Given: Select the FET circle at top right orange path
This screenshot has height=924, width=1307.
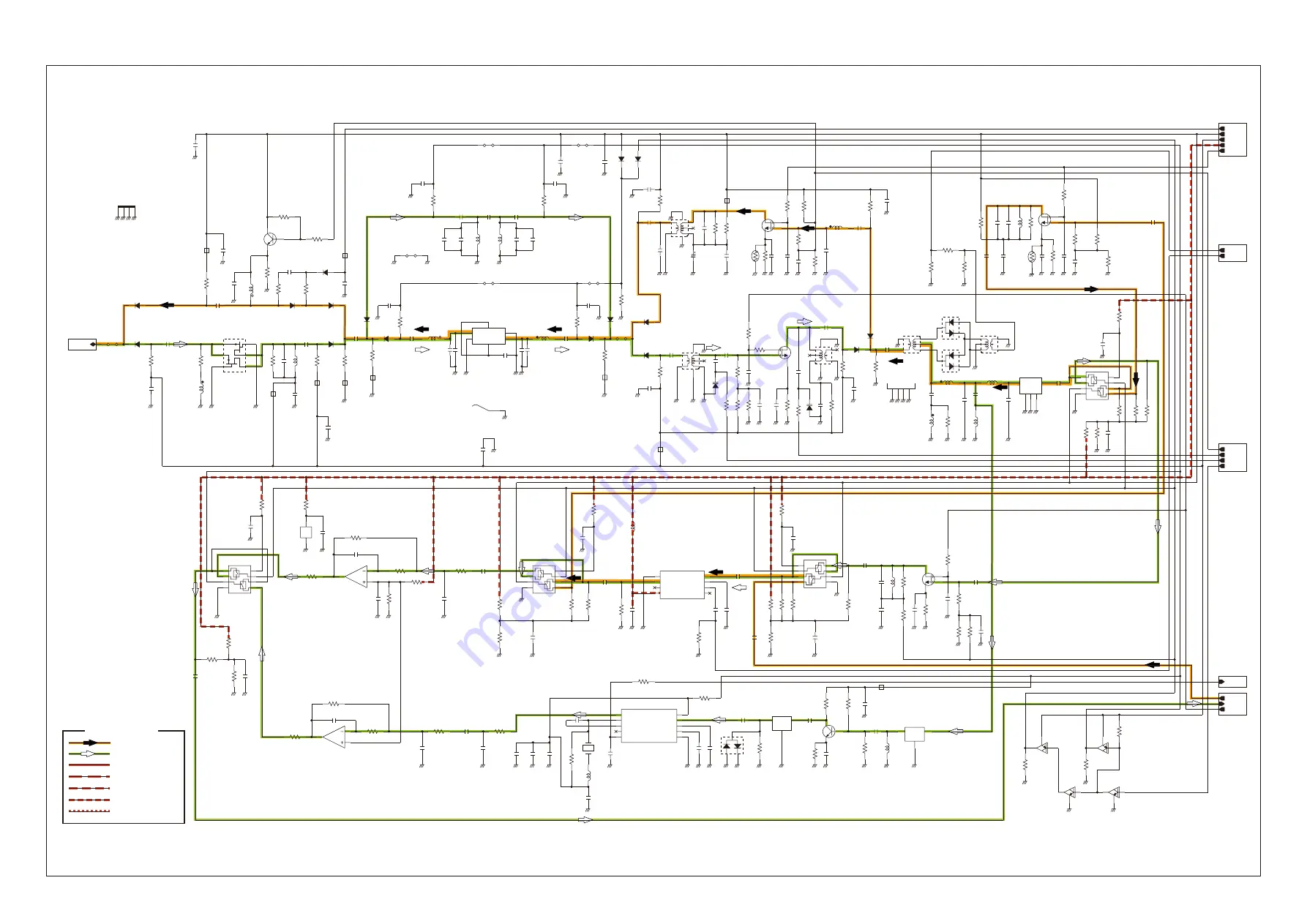Looking at the screenshot, I should point(1044,219).
